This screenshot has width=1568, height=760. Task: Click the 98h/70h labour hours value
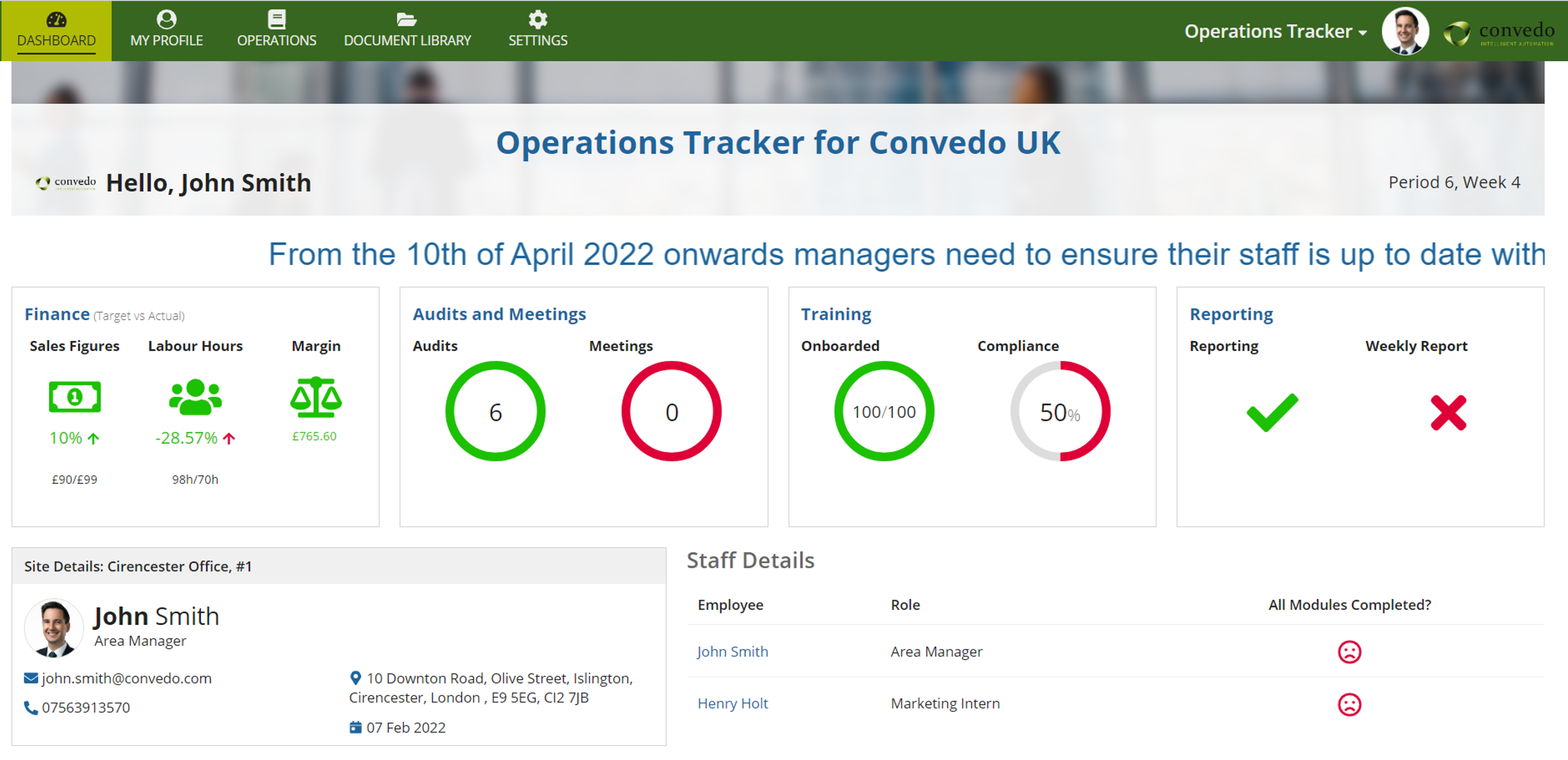click(x=195, y=479)
